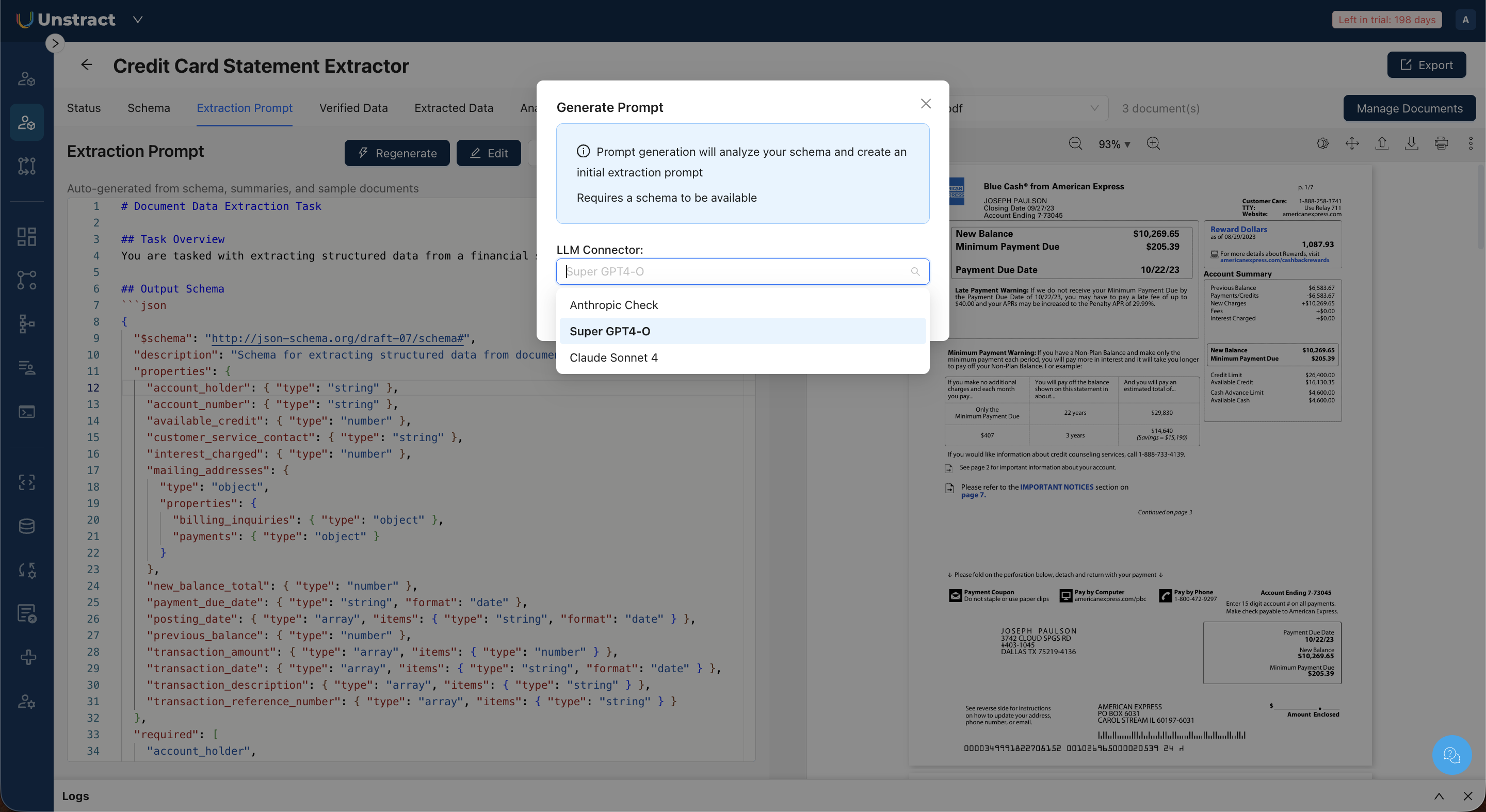Click the database icon in left sidebar
The width and height of the screenshot is (1486, 812).
click(x=26, y=526)
